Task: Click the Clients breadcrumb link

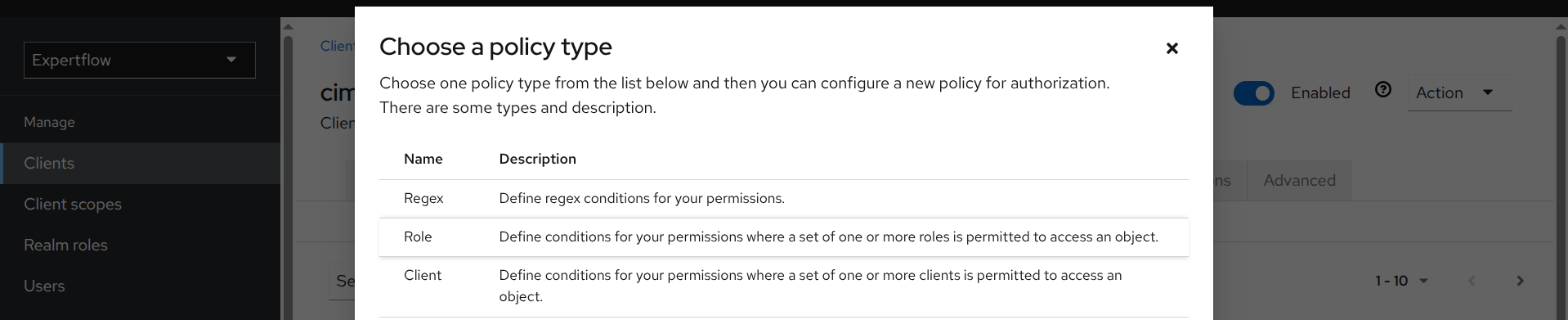Action: (x=337, y=46)
